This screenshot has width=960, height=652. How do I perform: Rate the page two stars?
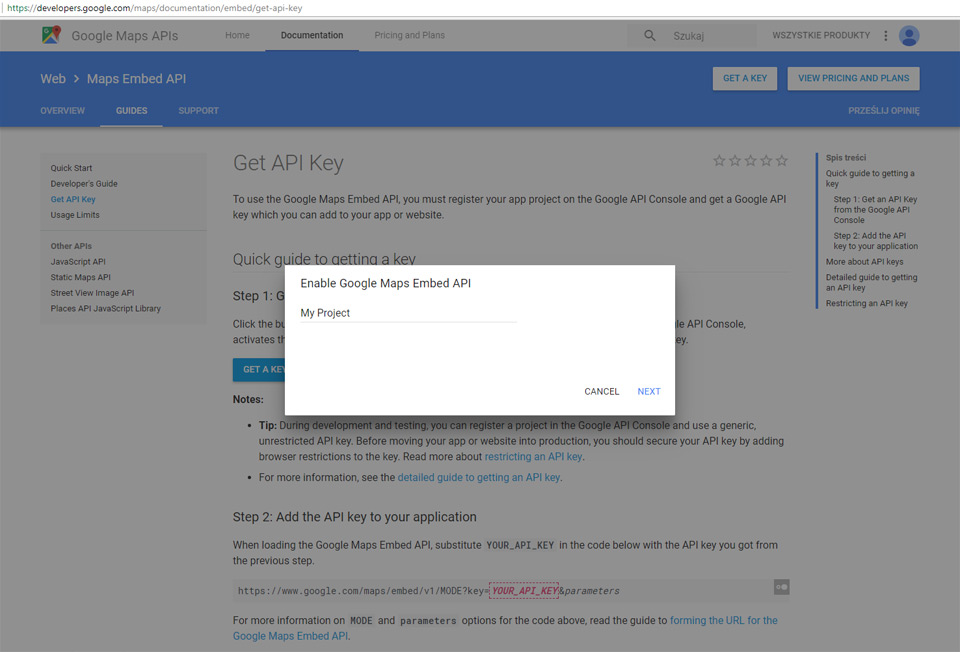(x=735, y=160)
